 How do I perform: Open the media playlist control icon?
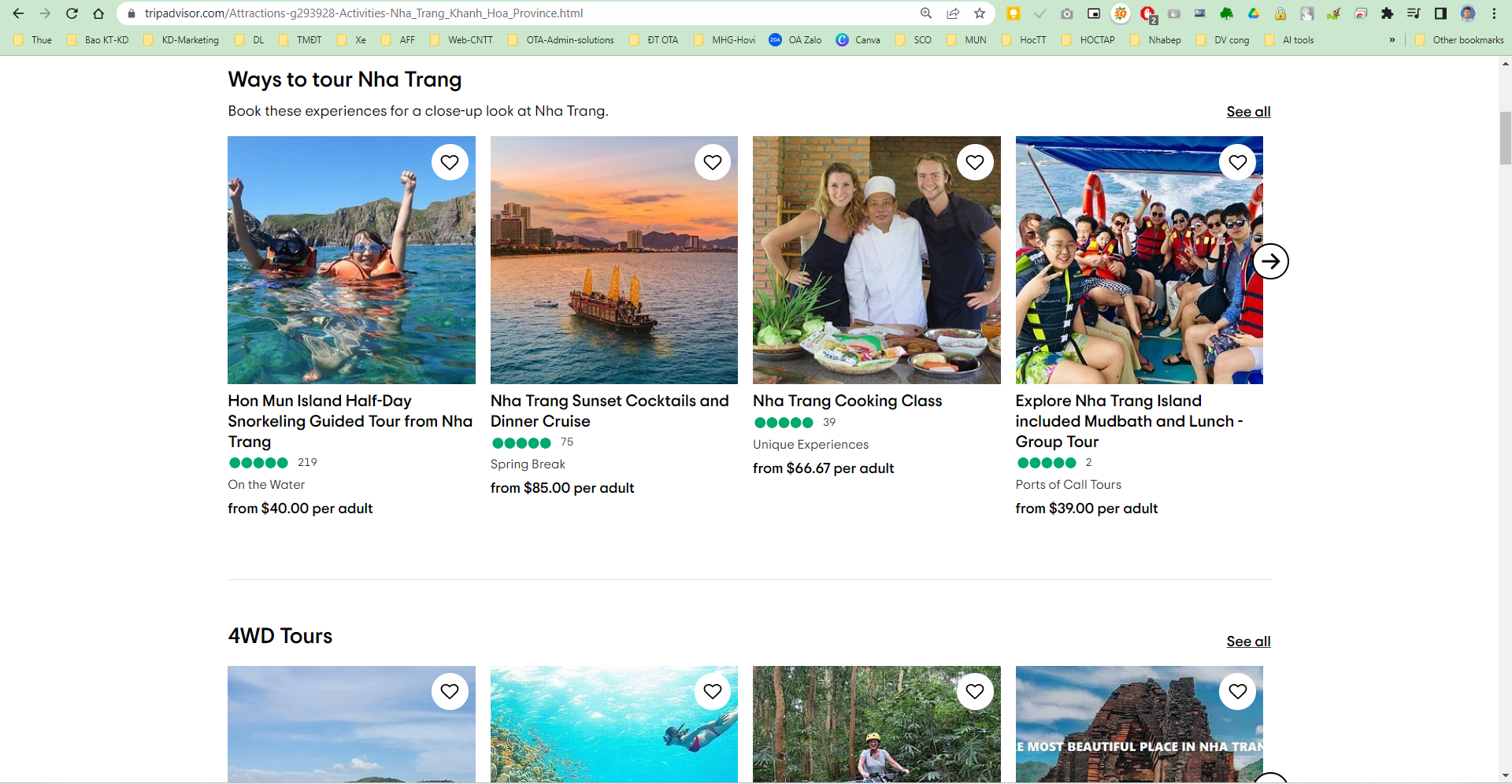[x=1414, y=13]
